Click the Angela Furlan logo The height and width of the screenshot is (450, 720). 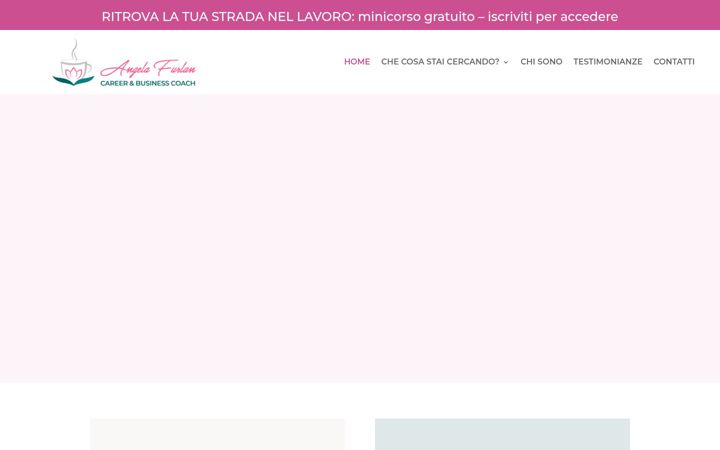point(124,63)
